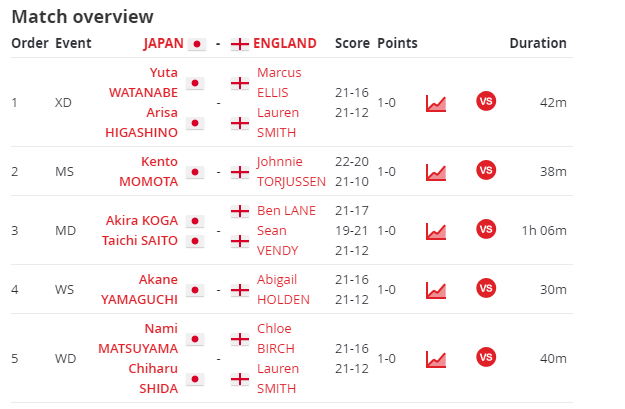Open Johnnie TORJUSSEN player profile
The height and width of the screenshot is (409, 625).
tap(291, 171)
